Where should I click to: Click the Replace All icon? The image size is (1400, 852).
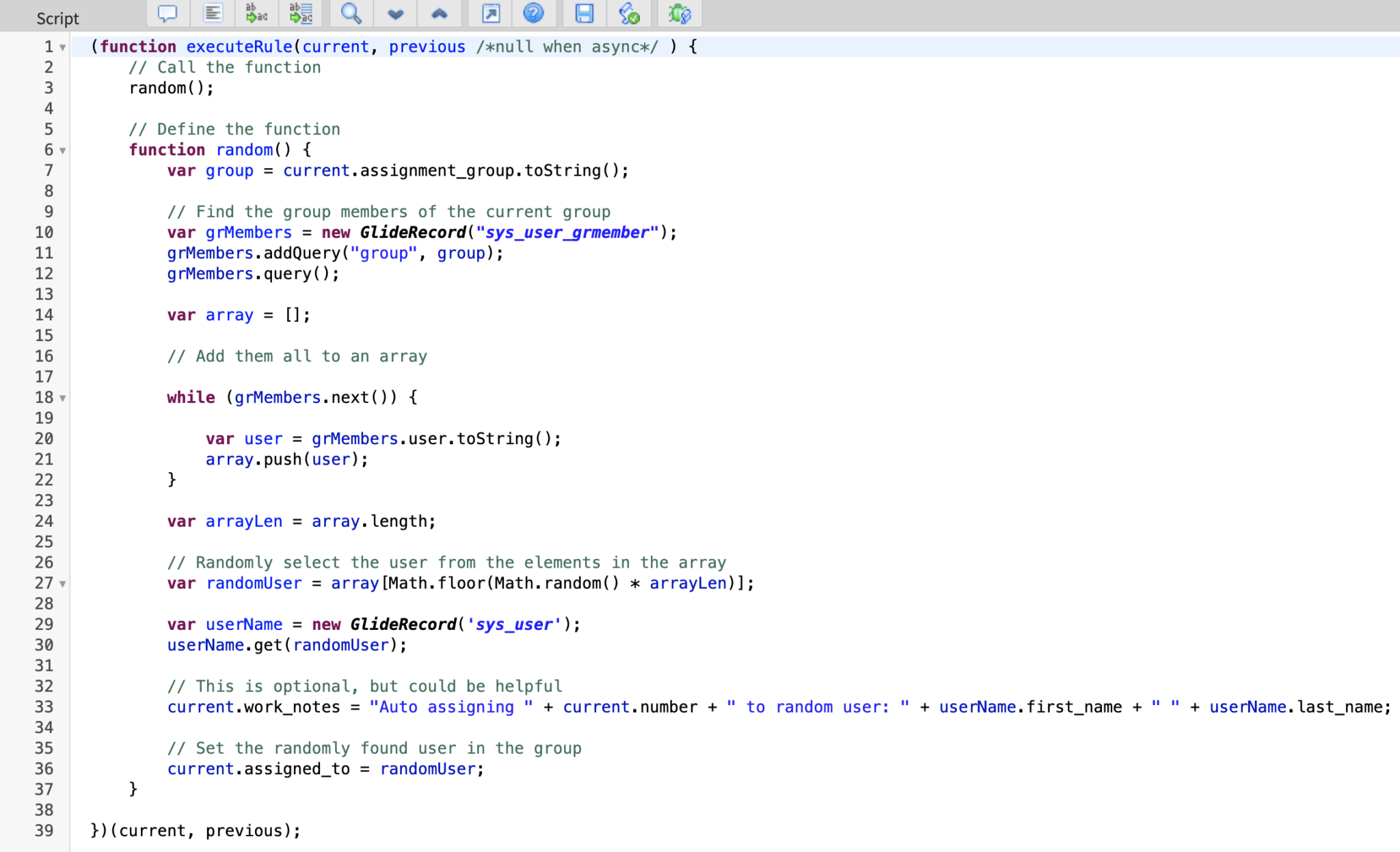(x=301, y=14)
